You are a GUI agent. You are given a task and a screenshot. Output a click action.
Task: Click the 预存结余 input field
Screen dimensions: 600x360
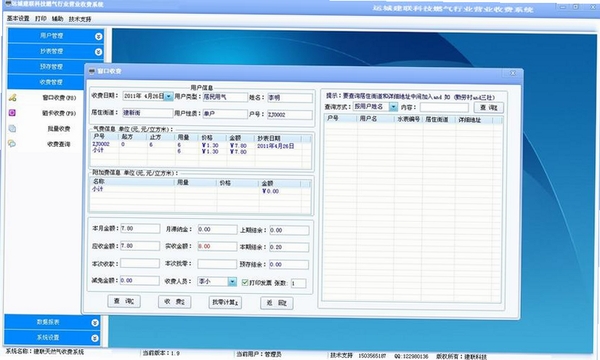[x=289, y=264]
